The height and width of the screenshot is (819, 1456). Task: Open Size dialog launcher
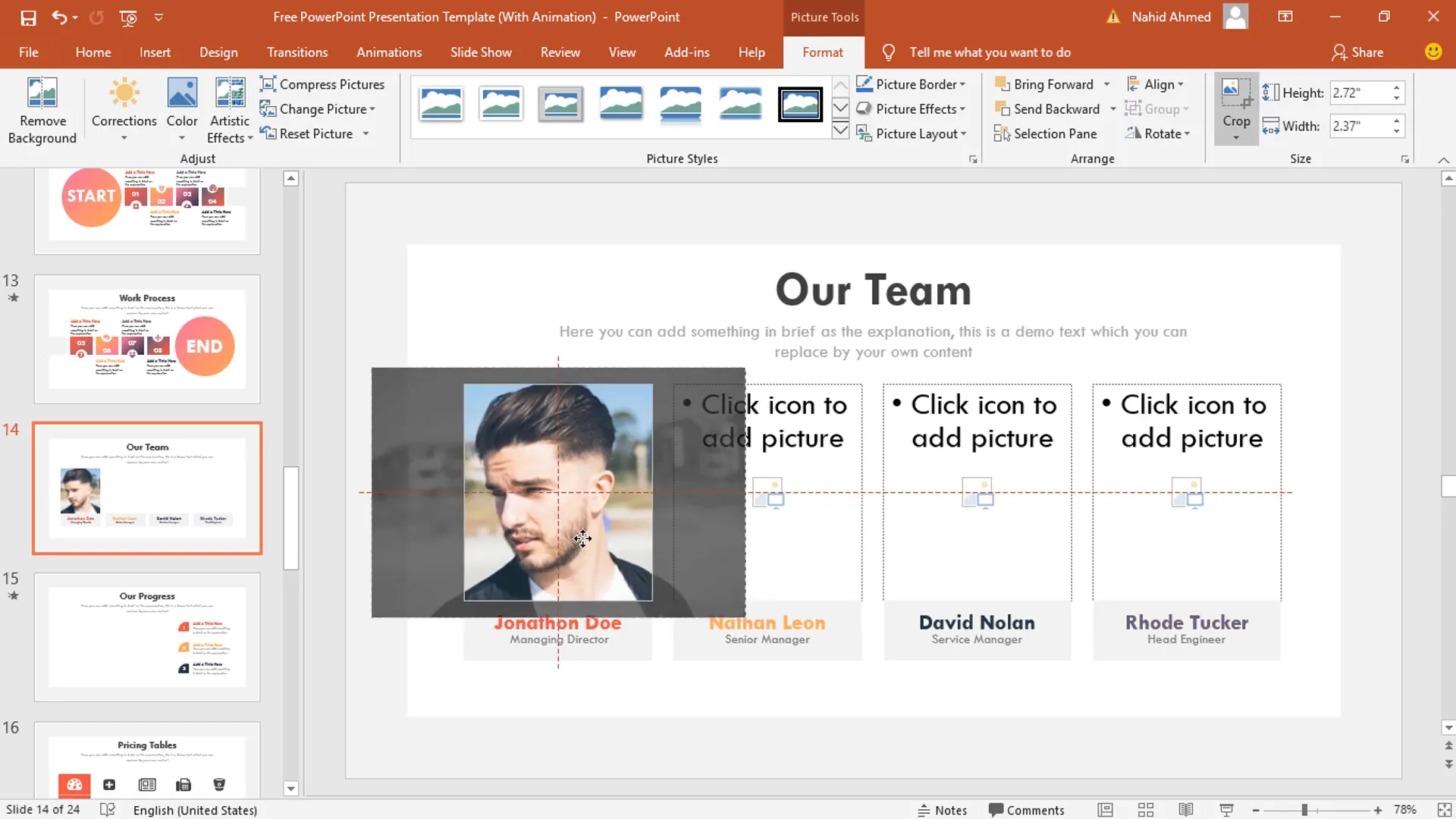tap(1405, 159)
